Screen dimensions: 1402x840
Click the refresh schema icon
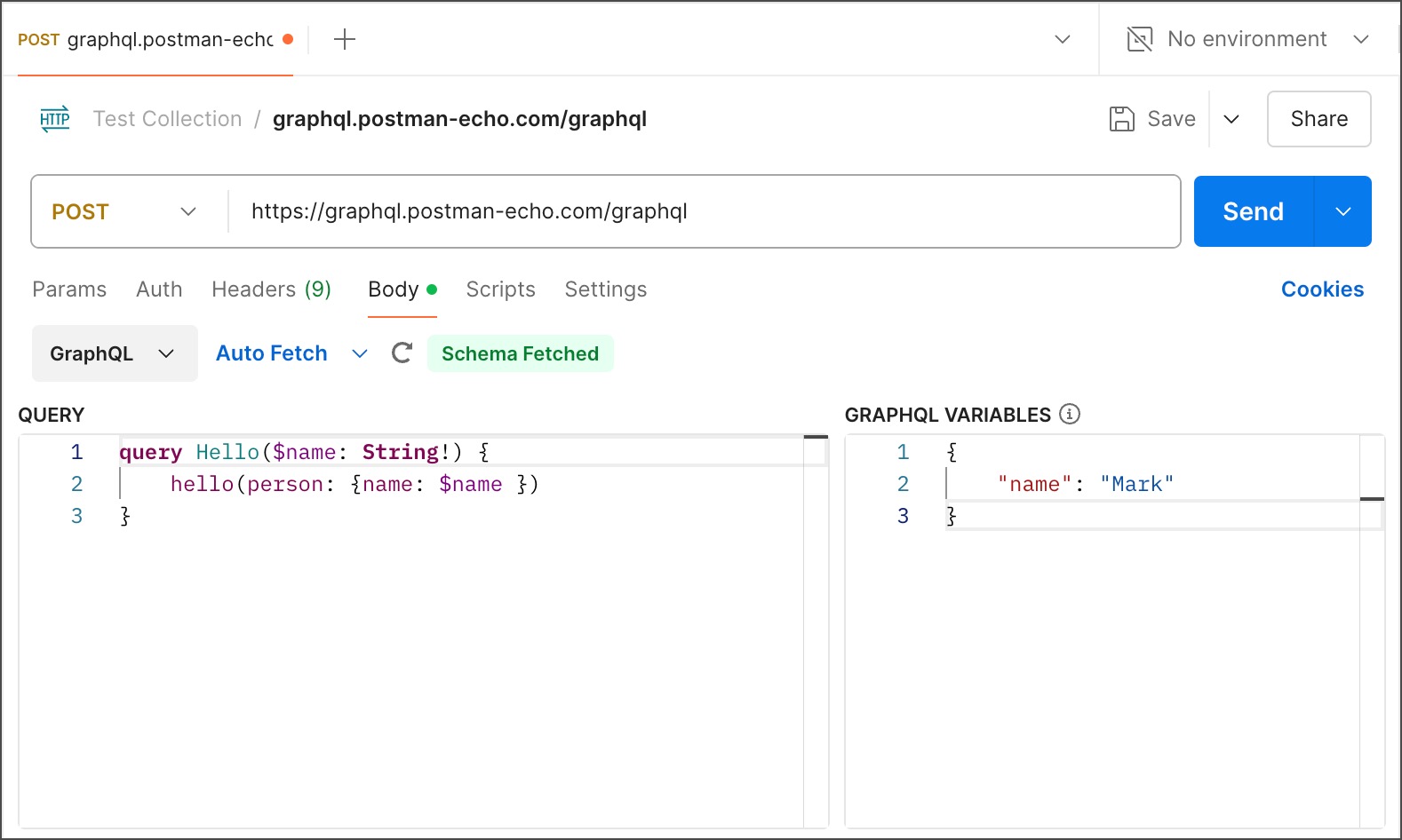[x=402, y=353]
